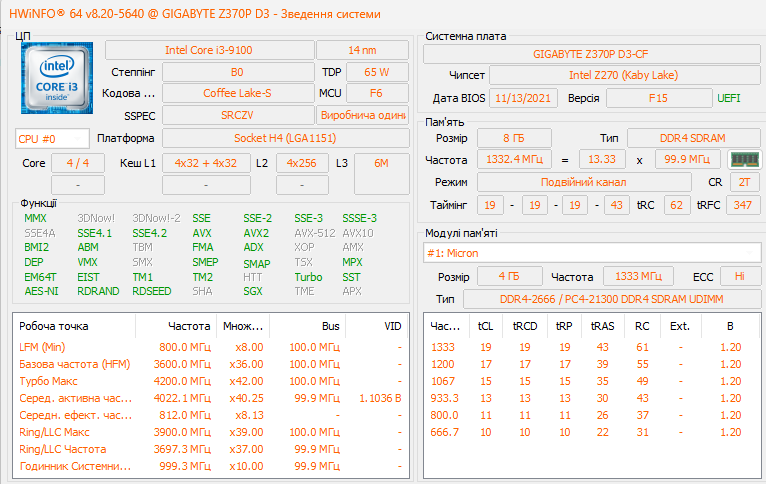Click the Робоча точка column header

[73, 326]
